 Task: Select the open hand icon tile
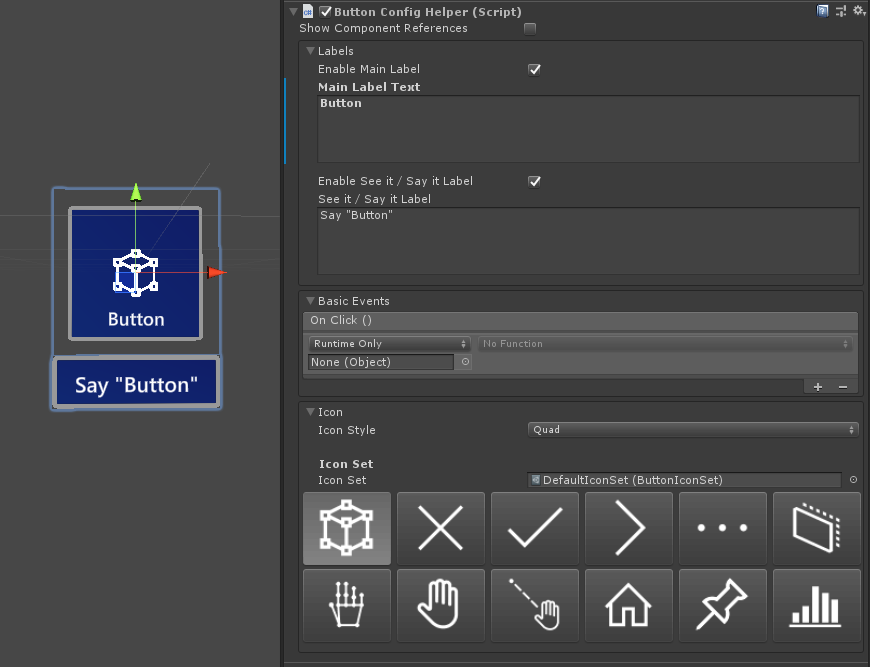coord(440,605)
